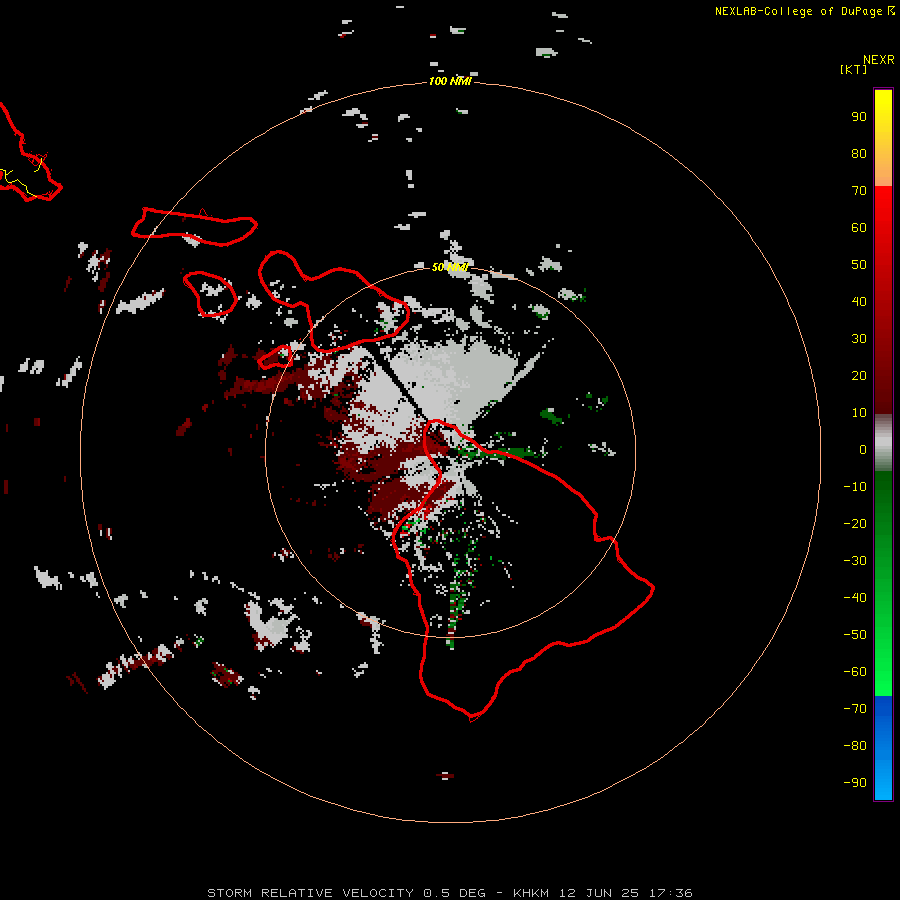Click the 60 value on the velocity scale
Screen dimensions: 900x900
pos(859,228)
